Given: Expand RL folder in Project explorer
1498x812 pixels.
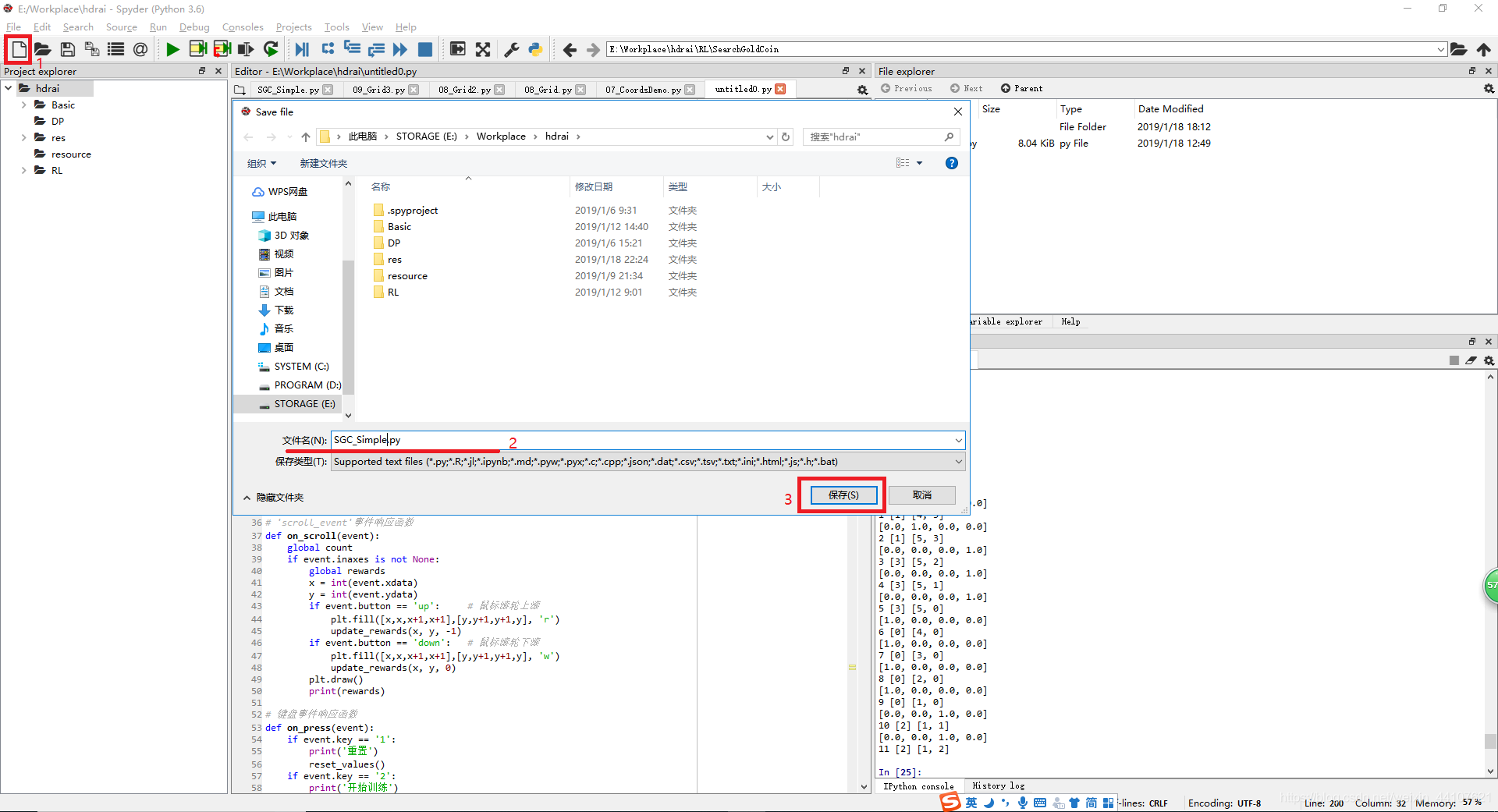Looking at the screenshot, I should tap(23, 170).
